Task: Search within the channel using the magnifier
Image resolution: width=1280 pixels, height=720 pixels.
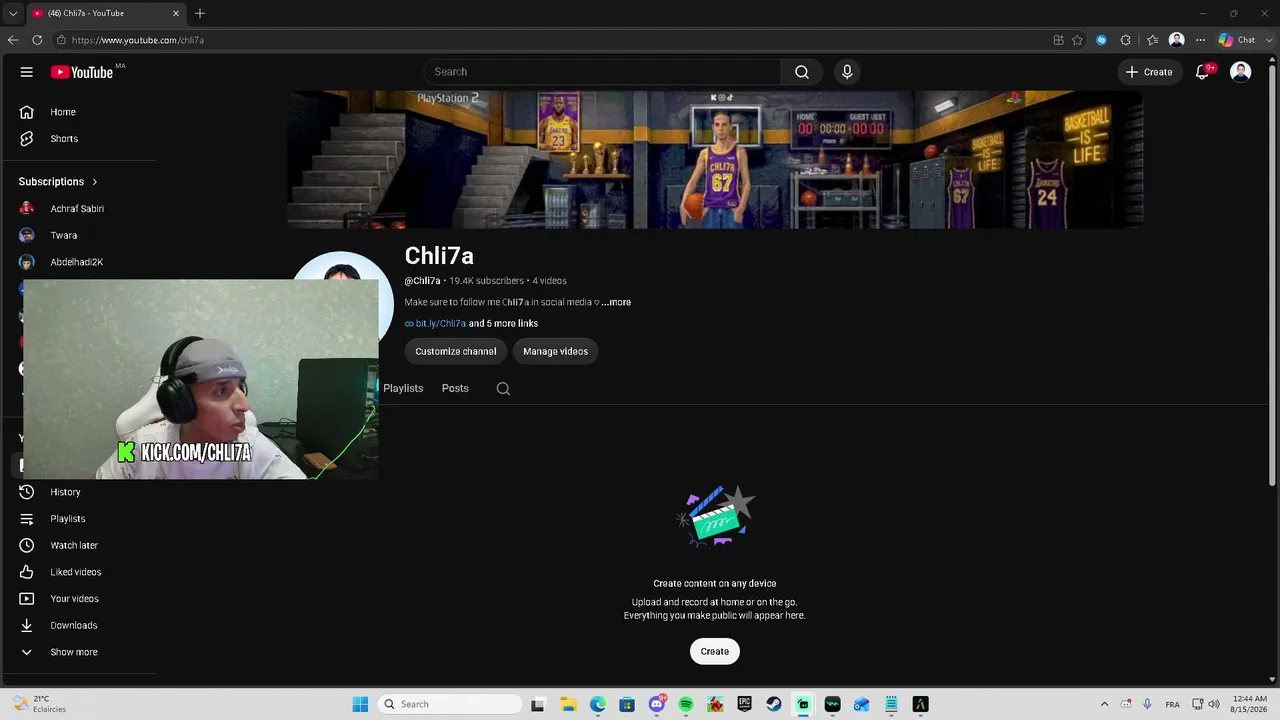Action: point(503,389)
